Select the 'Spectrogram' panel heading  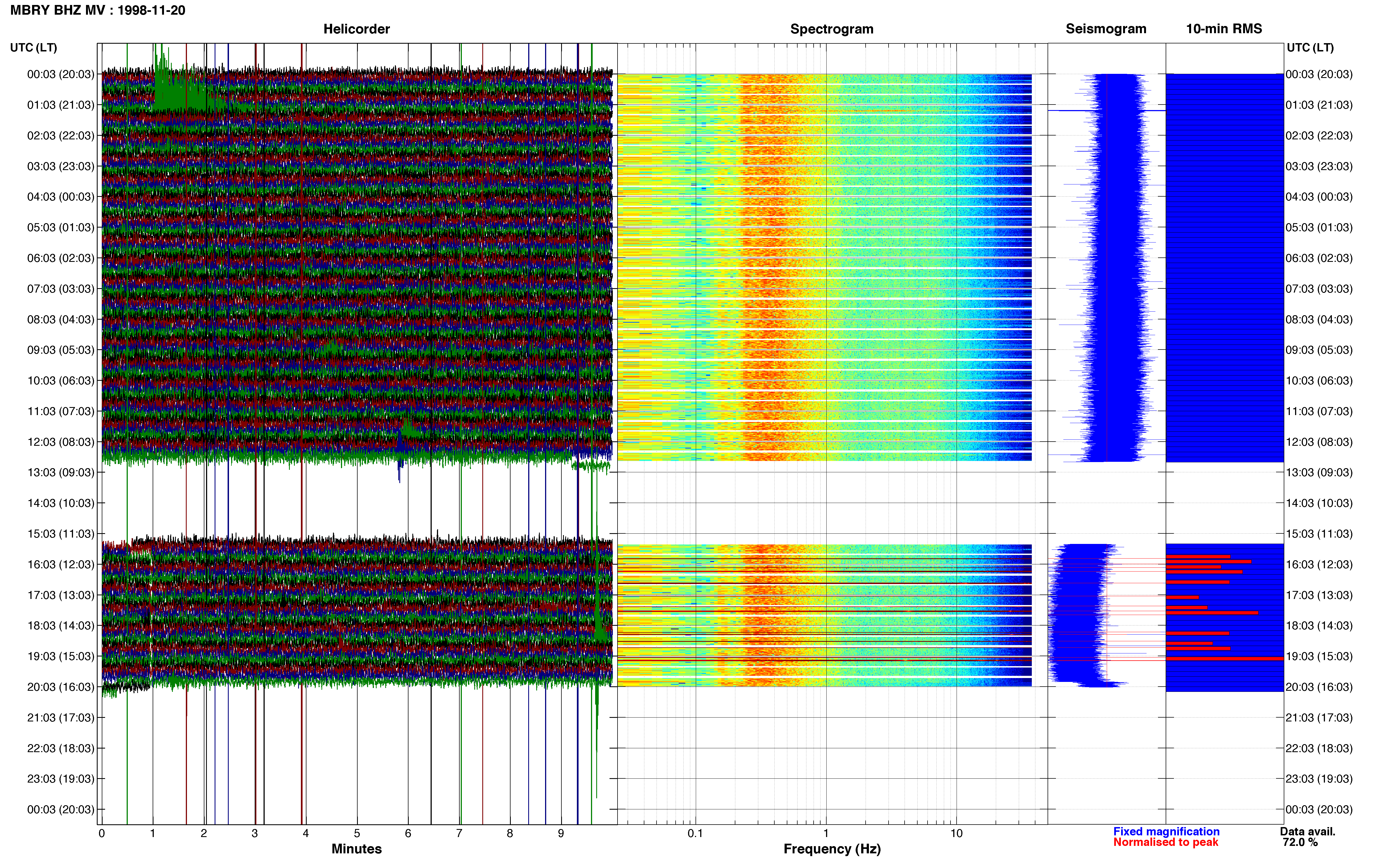pos(832,29)
